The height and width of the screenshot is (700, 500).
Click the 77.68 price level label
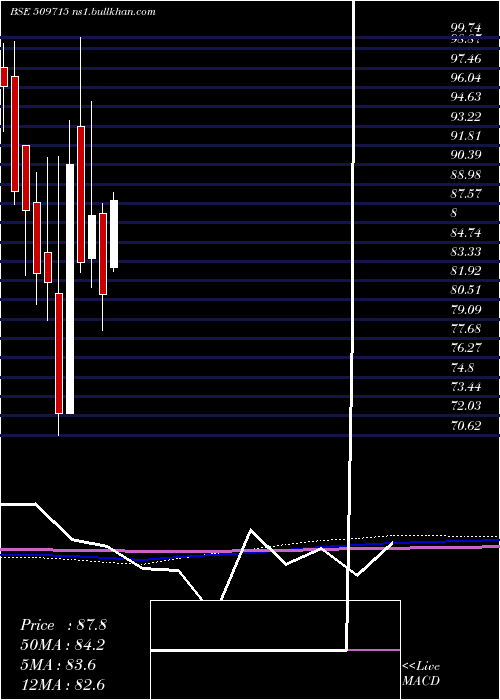coord(466,329)
